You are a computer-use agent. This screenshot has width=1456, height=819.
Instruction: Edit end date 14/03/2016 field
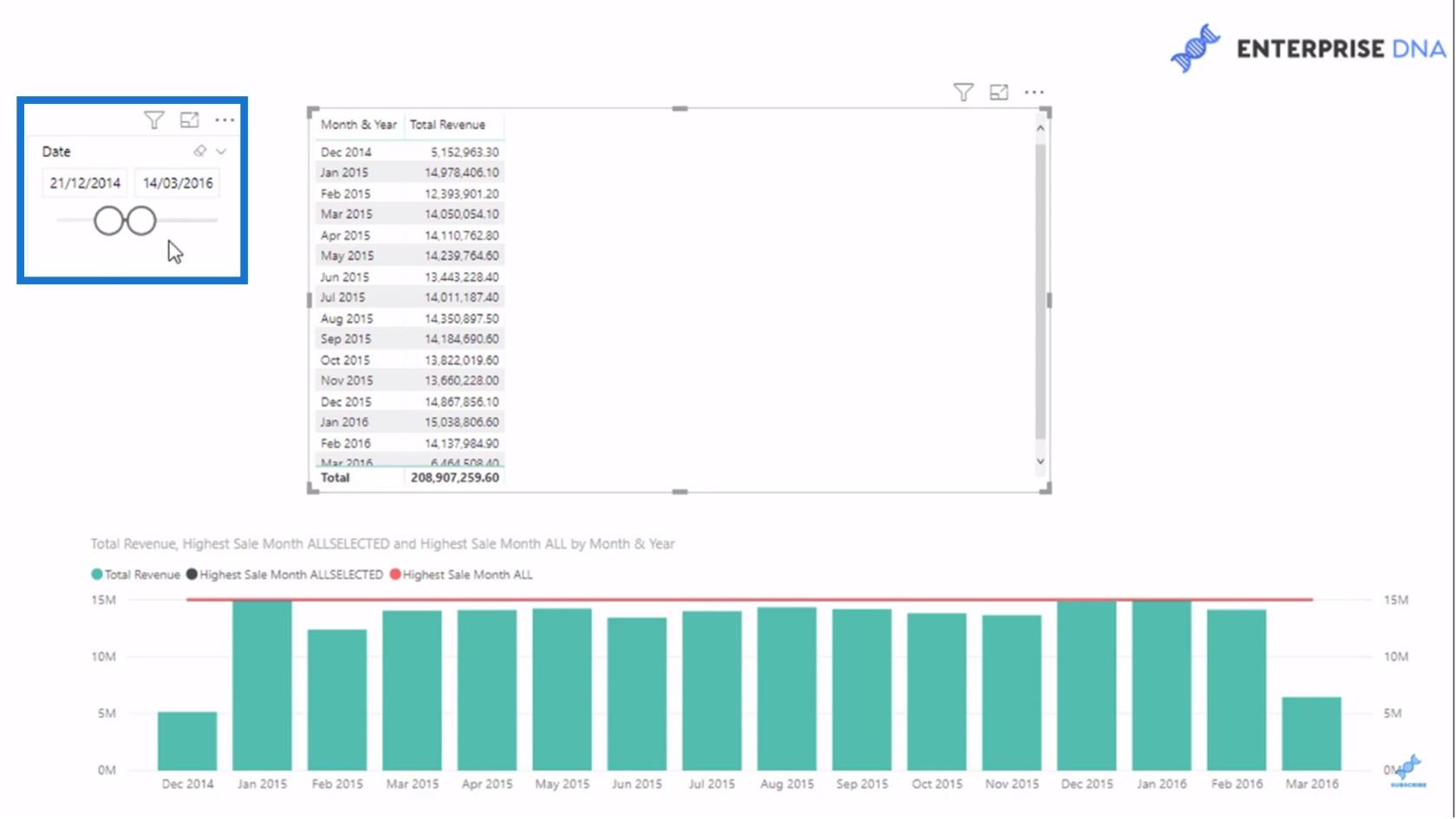[178, 183]
